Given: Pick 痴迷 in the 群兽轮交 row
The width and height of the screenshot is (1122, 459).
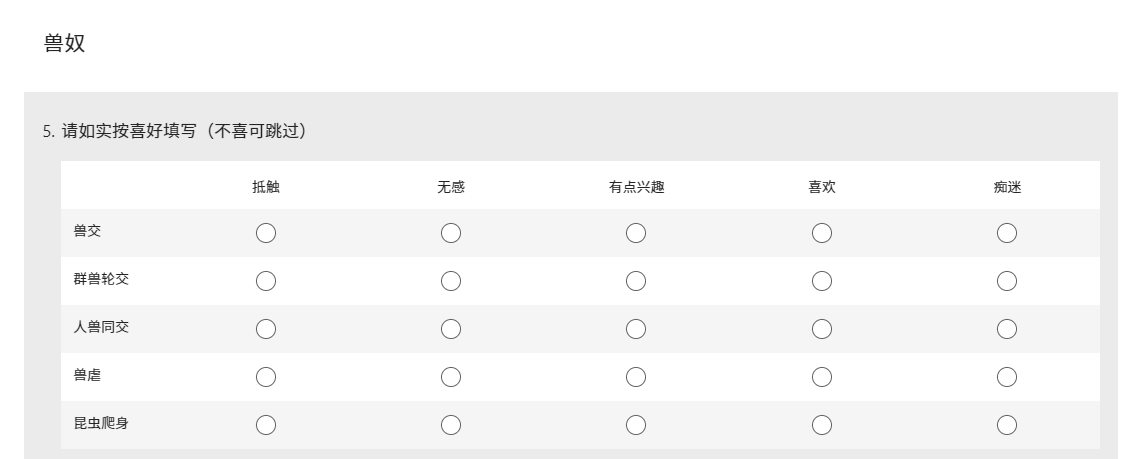Looking at the screenshot, I should click(x=1007, y=281).
